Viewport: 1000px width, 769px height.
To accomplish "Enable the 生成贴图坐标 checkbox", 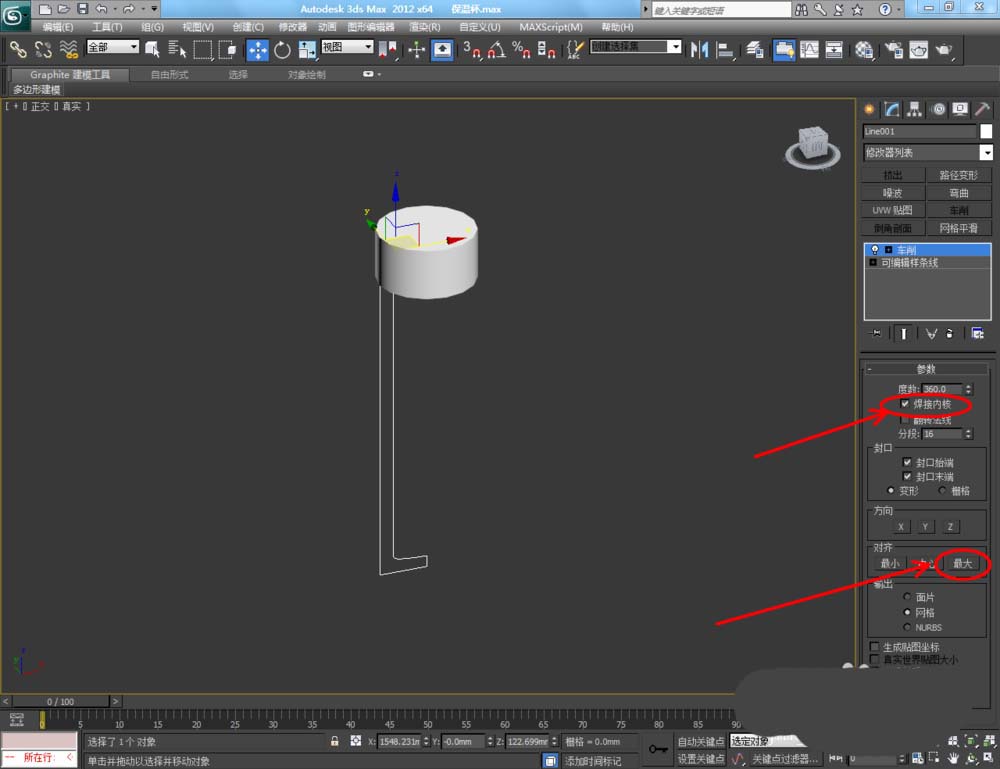I will tap(874, 647).
